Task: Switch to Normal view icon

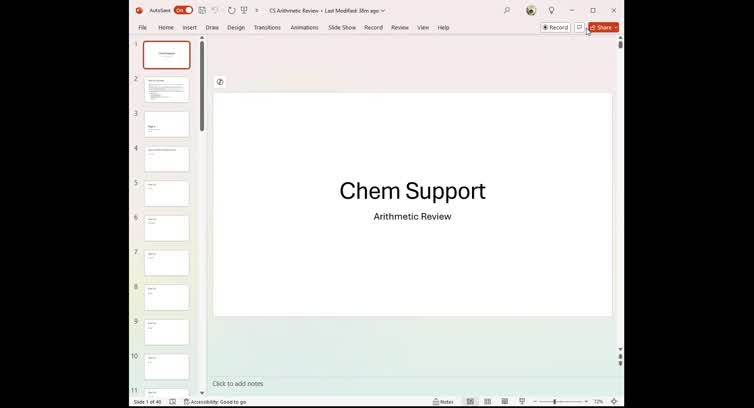Action: pyautogui.click(x=470, y=401)
